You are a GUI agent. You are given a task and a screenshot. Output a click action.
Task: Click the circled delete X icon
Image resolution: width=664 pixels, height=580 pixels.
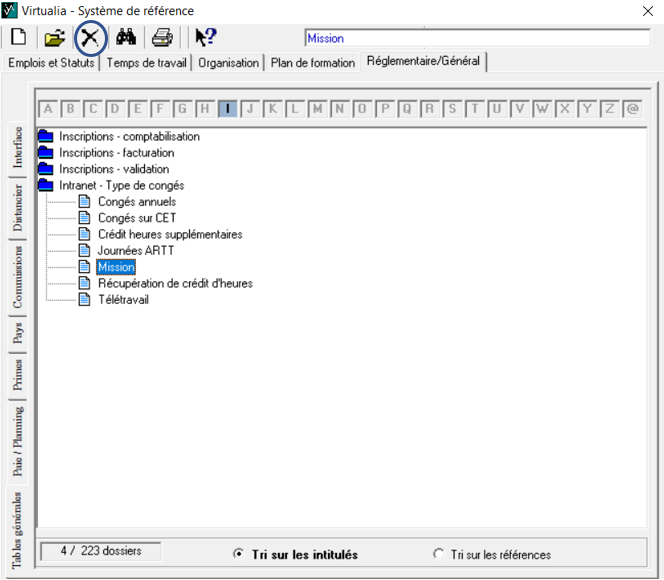click(91, 38)
